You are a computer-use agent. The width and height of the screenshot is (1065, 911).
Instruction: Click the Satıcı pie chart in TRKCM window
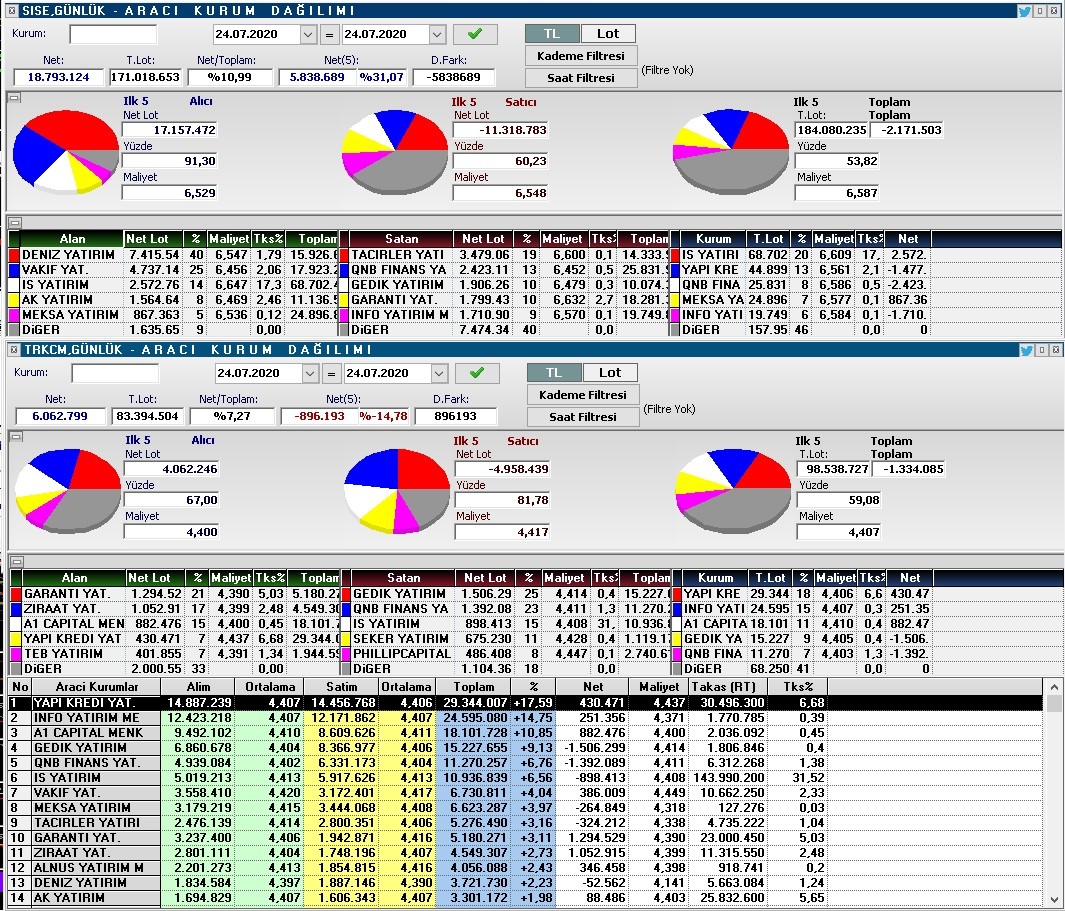[x=397, y=490]
